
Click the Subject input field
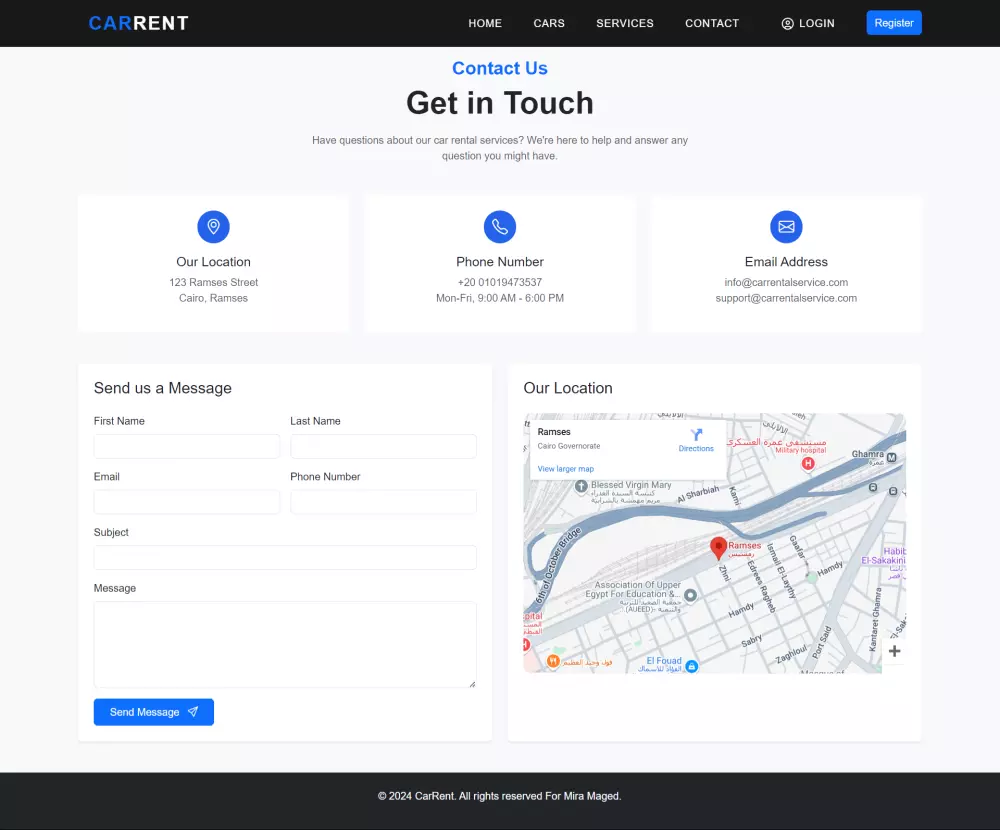284,557
